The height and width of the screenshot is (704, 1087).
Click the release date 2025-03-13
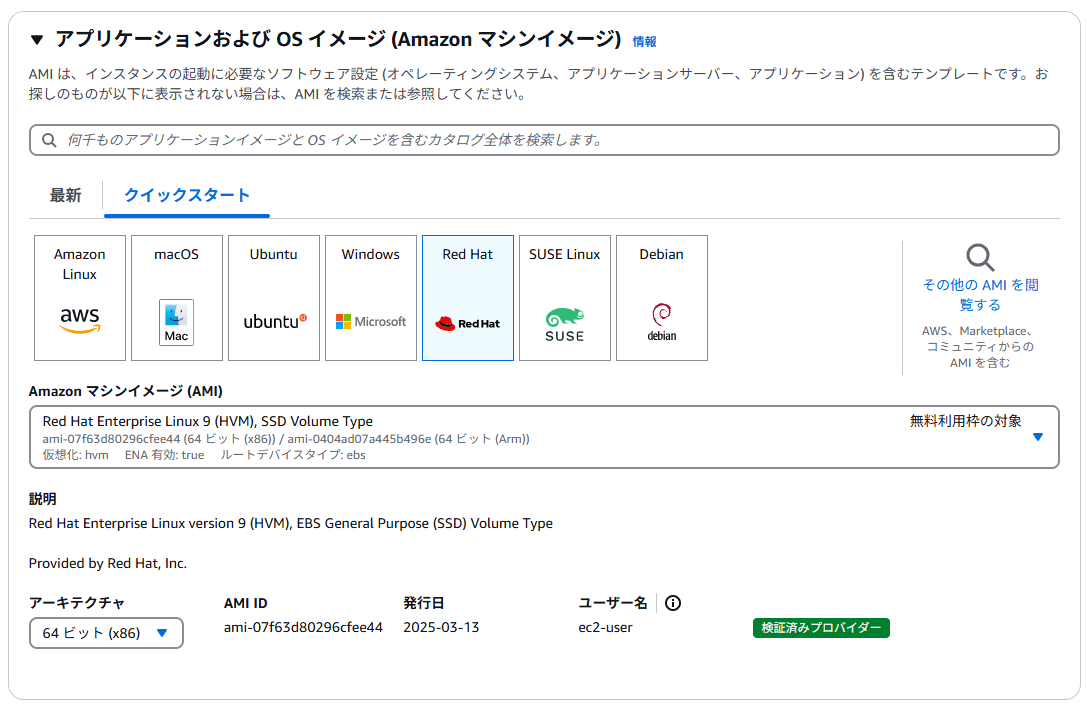click(441, 627)
